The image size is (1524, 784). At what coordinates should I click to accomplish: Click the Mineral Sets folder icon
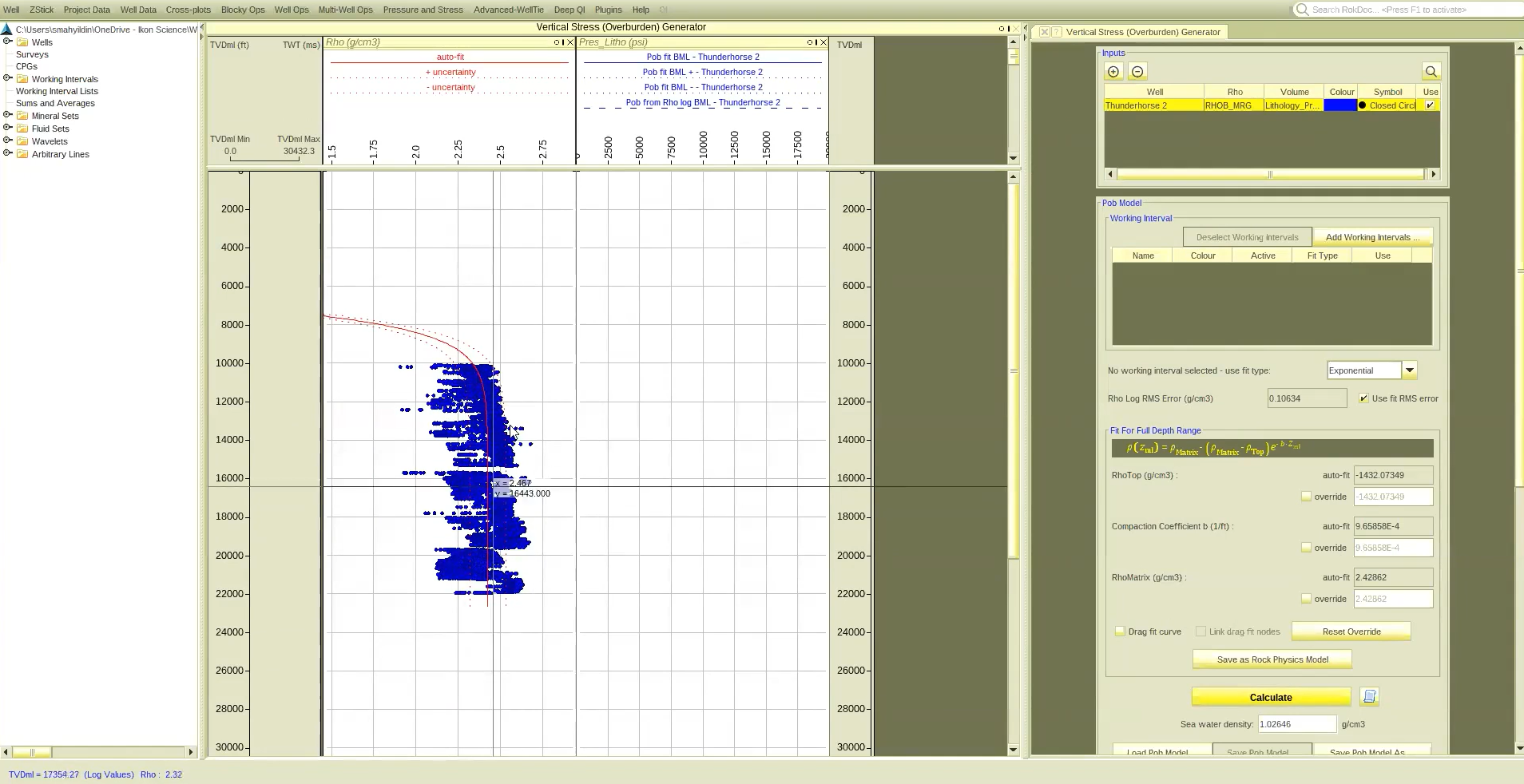pyautogui.click(x=23, y=116)
